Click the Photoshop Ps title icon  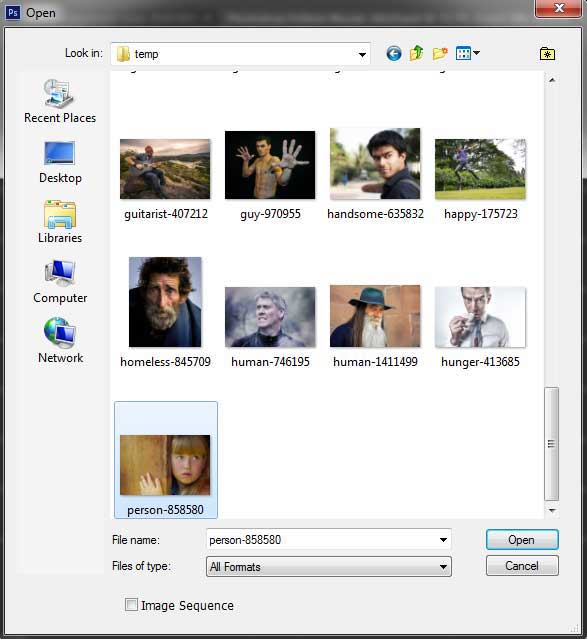click(13, 13)
